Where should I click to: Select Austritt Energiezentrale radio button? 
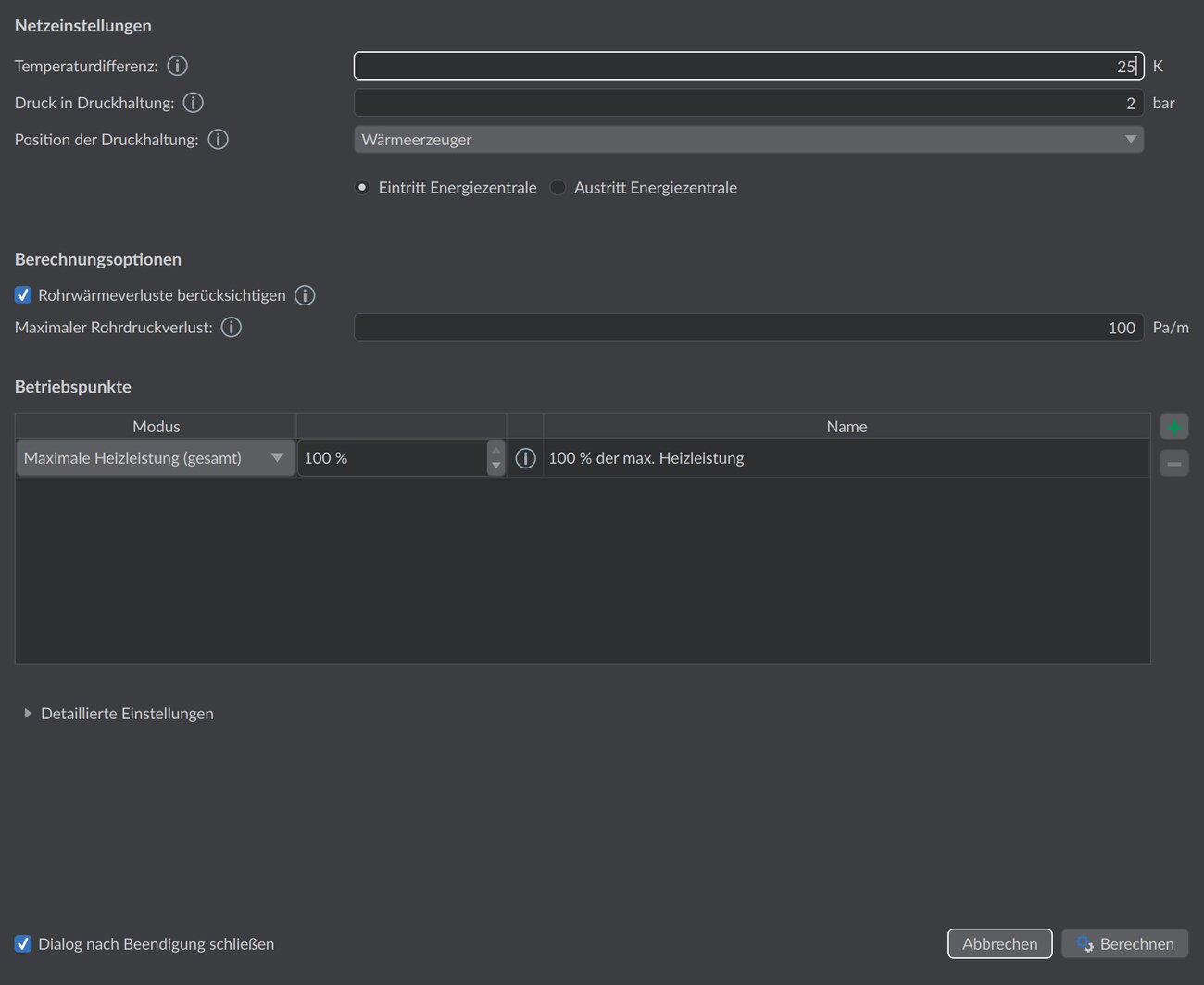coord(558,187)
